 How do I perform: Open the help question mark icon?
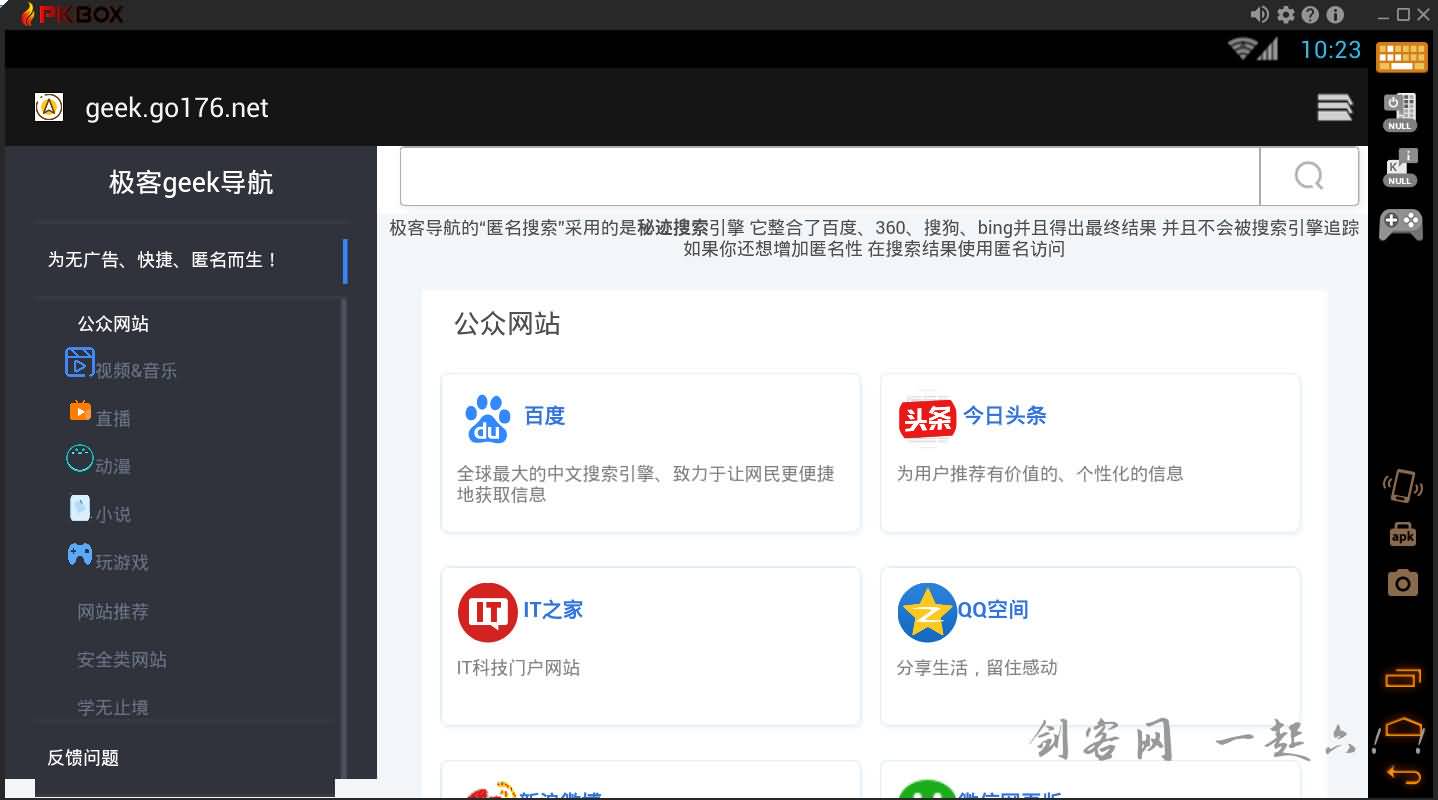[1310, 14]
